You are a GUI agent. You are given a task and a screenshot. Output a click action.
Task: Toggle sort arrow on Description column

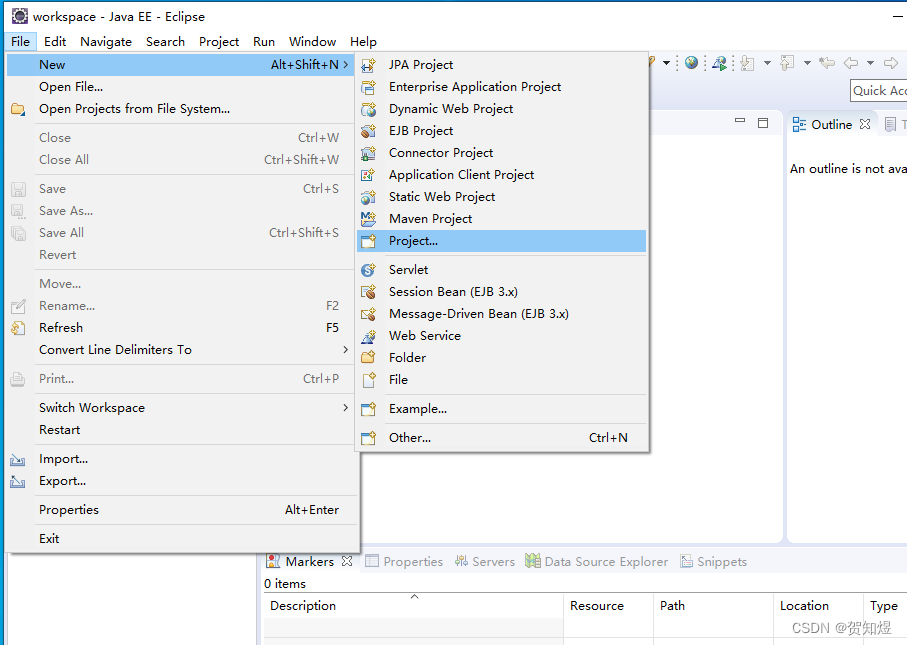414,596
